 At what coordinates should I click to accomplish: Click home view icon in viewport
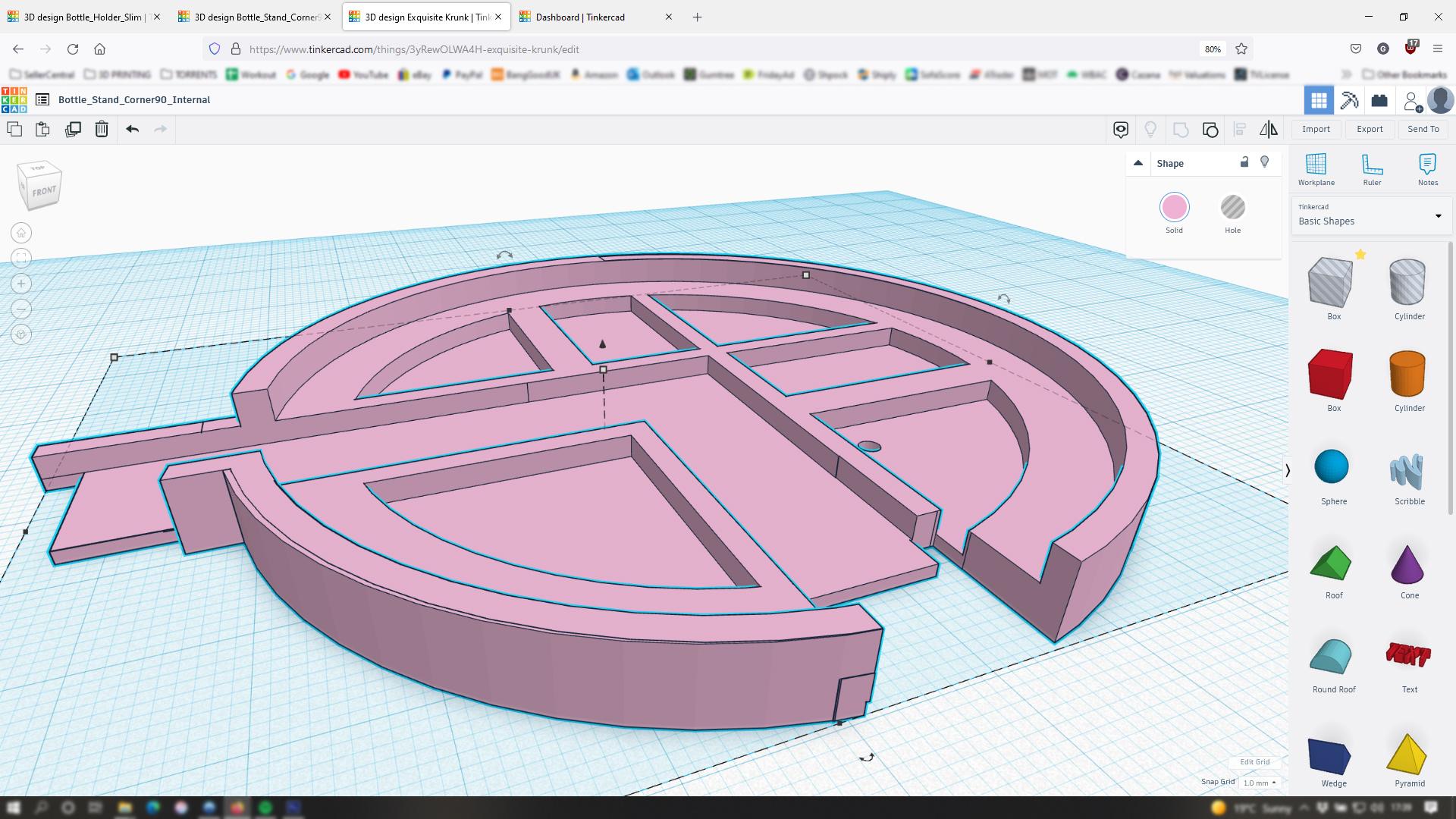(x=21, y=233)
